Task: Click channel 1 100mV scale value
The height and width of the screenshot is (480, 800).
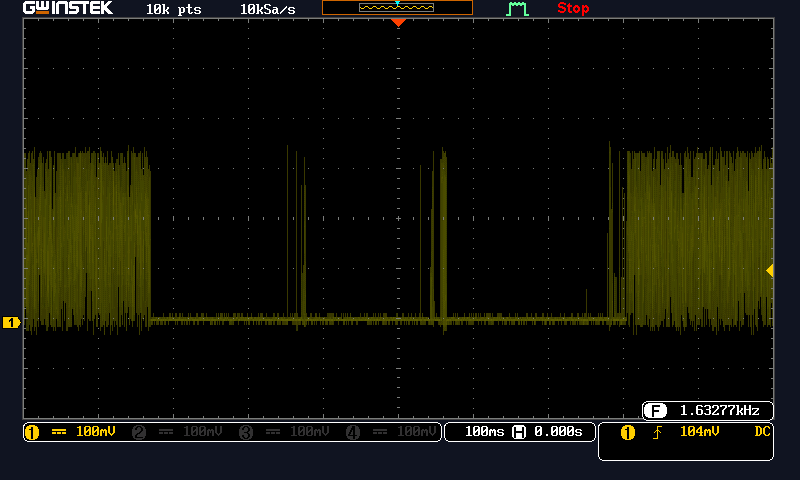Action: (x=95, y=432)
